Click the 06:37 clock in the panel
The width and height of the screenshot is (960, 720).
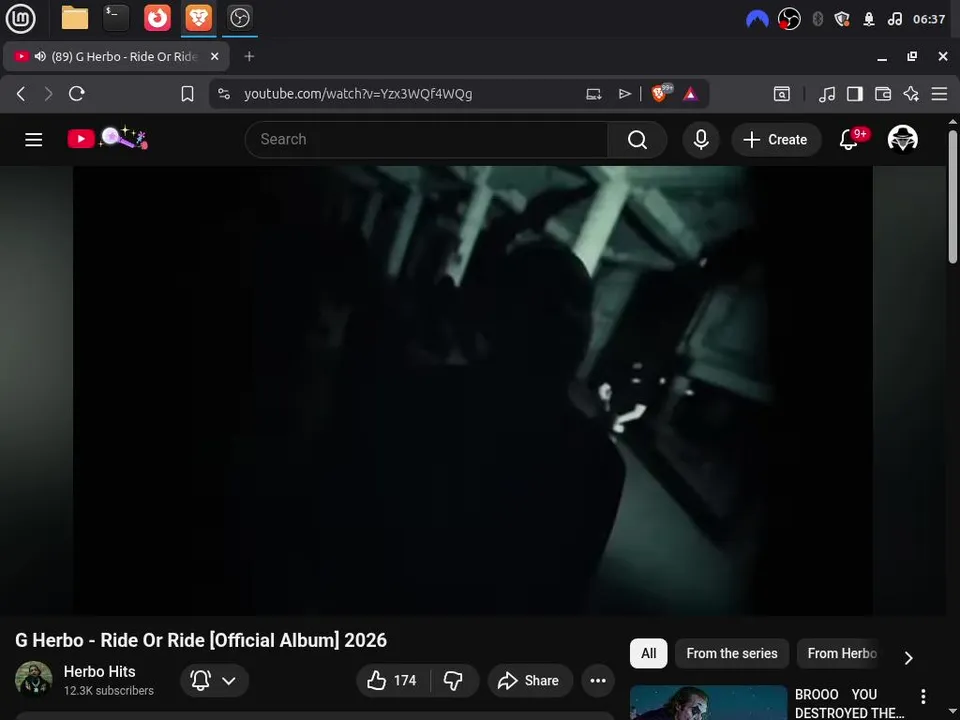[929, 19]
